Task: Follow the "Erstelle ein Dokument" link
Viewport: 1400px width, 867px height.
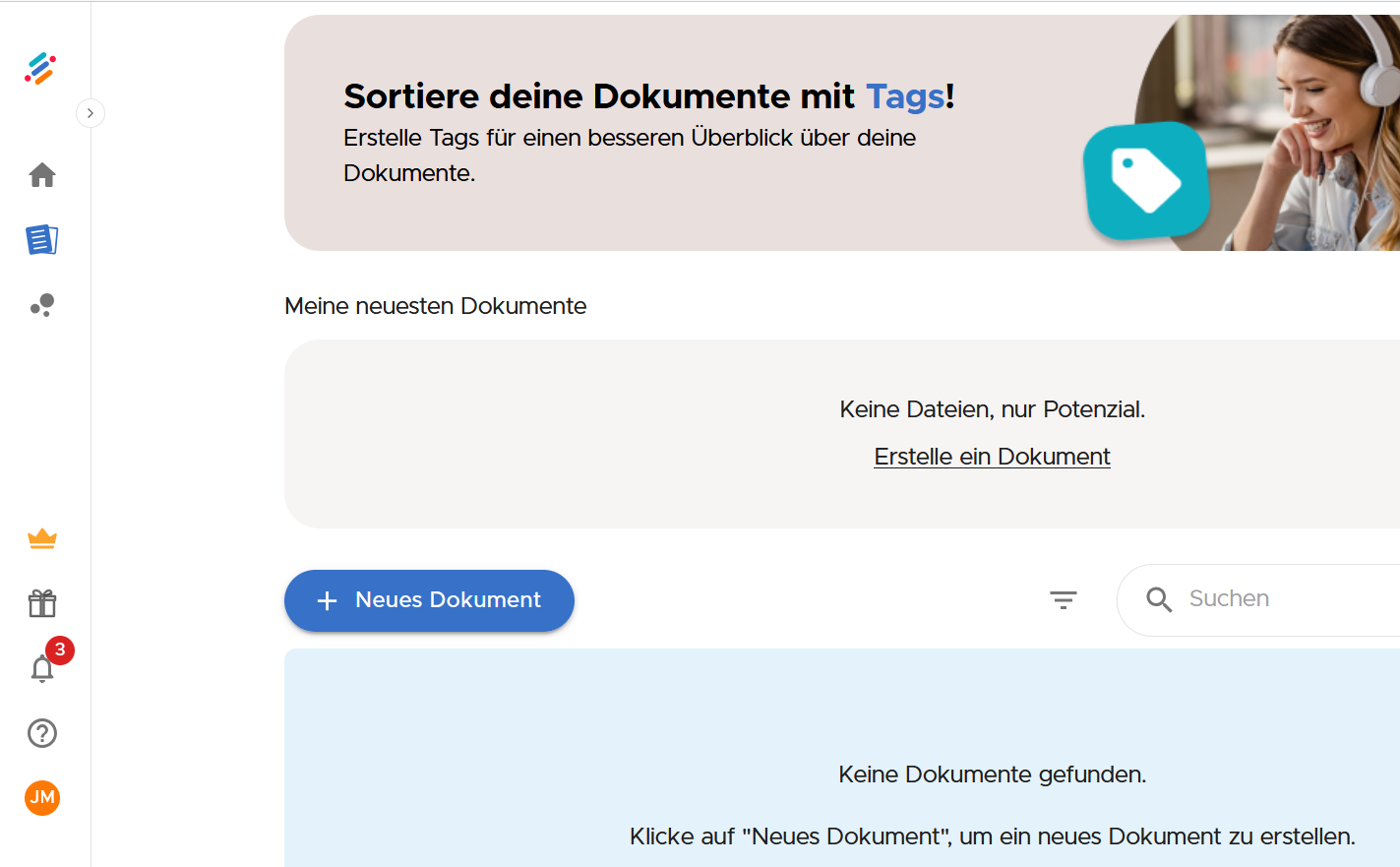Action: click(x=992, y=457)
